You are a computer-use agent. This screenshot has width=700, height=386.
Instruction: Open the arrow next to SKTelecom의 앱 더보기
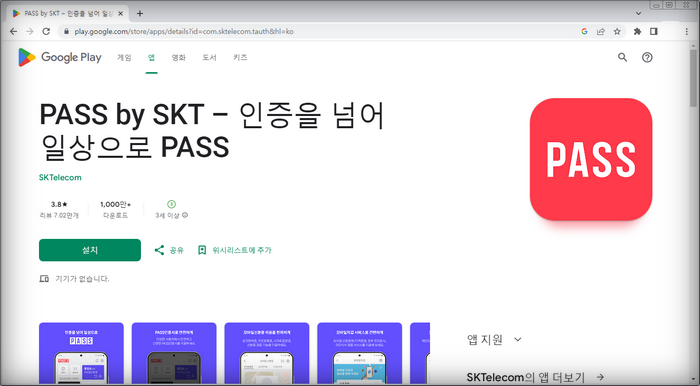pyautogui.click(x=600, y=378)
